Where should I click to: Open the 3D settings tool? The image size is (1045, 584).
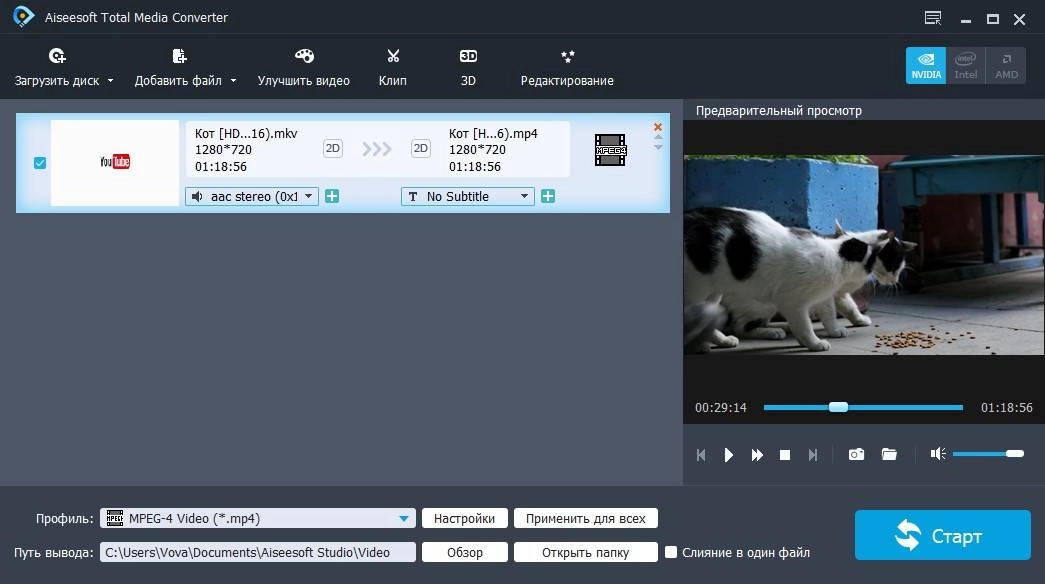point(469,67)
